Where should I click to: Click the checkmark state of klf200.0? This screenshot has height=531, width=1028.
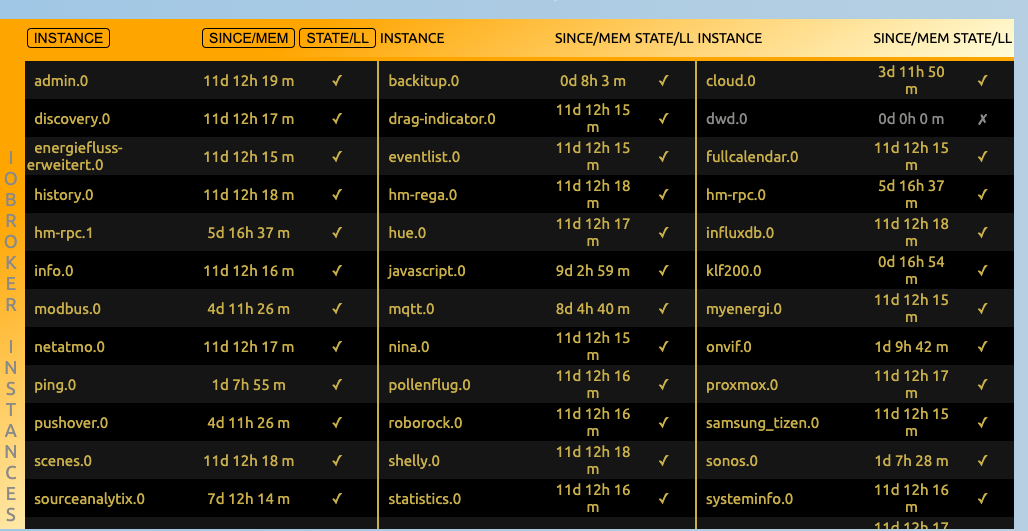coord(982,271)
